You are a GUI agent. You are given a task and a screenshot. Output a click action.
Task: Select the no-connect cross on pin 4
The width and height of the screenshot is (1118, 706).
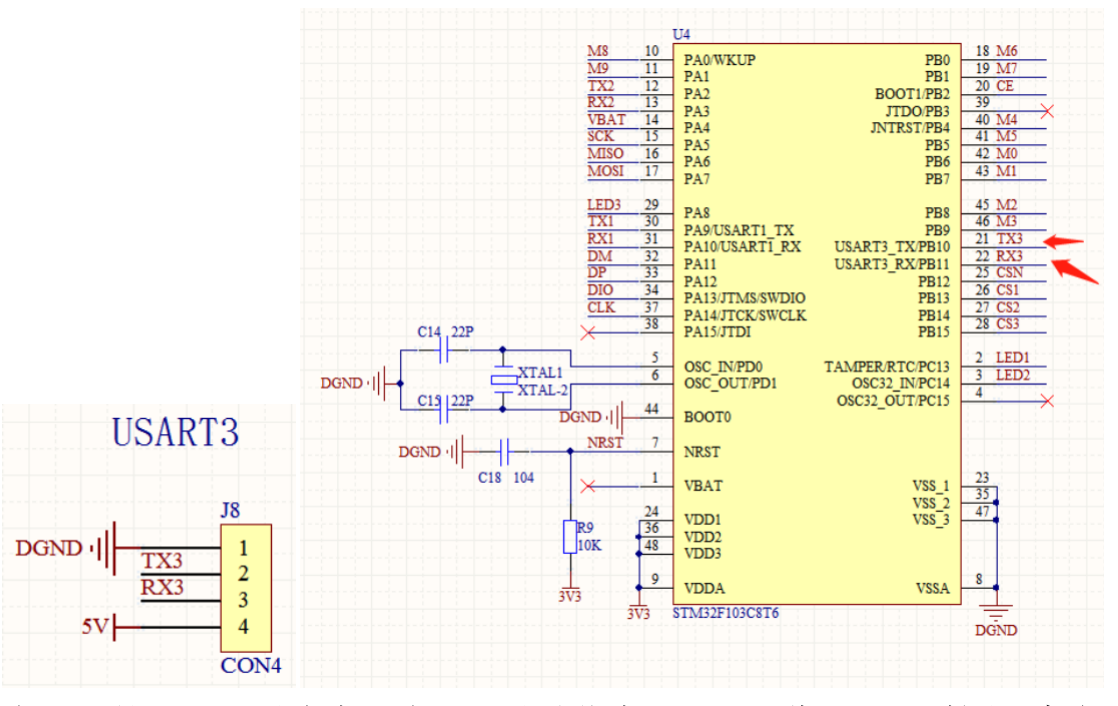click(x=1047, y=401)
